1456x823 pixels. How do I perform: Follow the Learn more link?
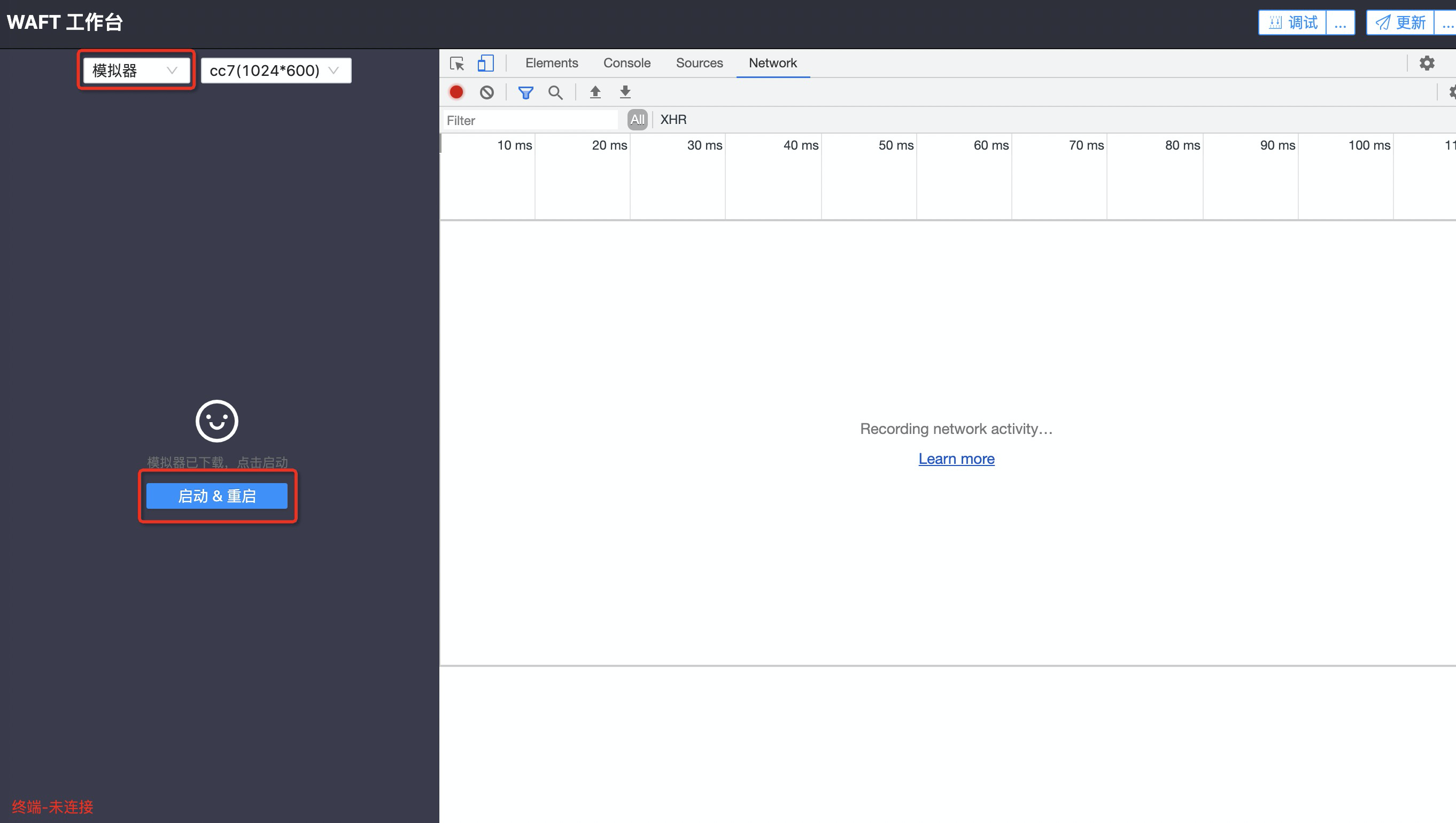(x=956, y=459)
